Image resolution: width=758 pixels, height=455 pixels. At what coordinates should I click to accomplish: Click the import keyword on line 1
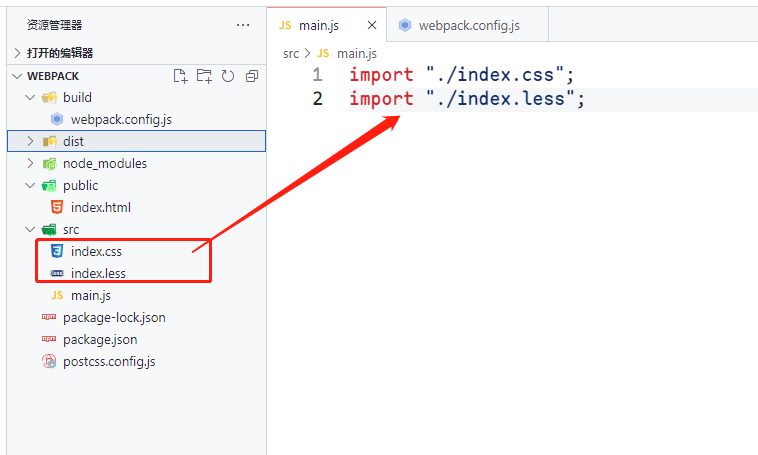click(x=381, y=74)
